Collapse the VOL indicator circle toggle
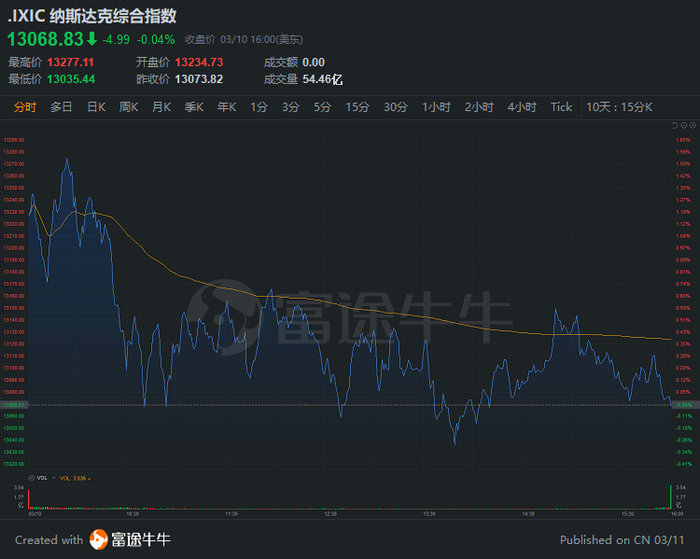700x559 pixels. pos(32,478)
